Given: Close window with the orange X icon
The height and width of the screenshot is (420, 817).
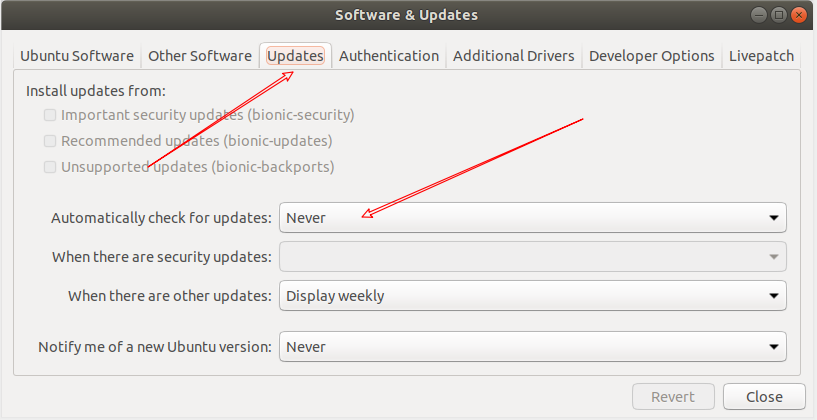Looking at the screenshot, I should tap(798, 15).
